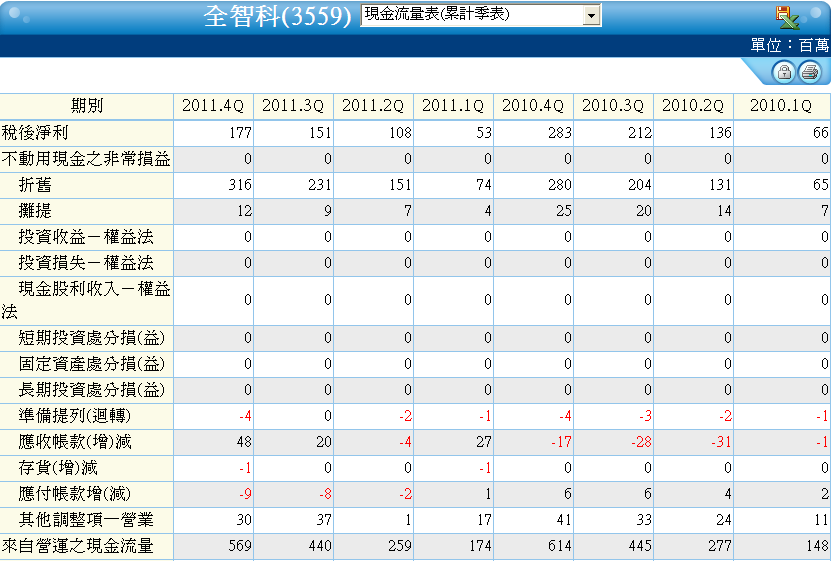This screenshot has height=561, width=833.
Task: Click the 長期投資處分損(益) row label
Action: [92, 390]
